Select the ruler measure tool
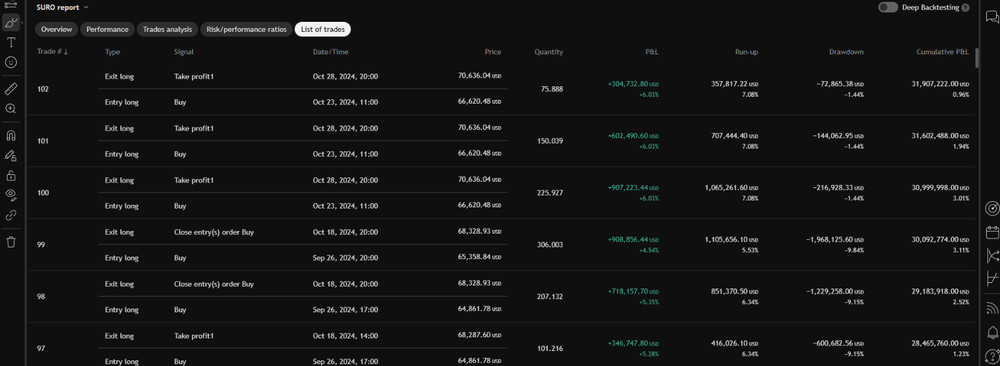Image resolution: width=1000 pixels, height=366 pixels. point(10,89)
